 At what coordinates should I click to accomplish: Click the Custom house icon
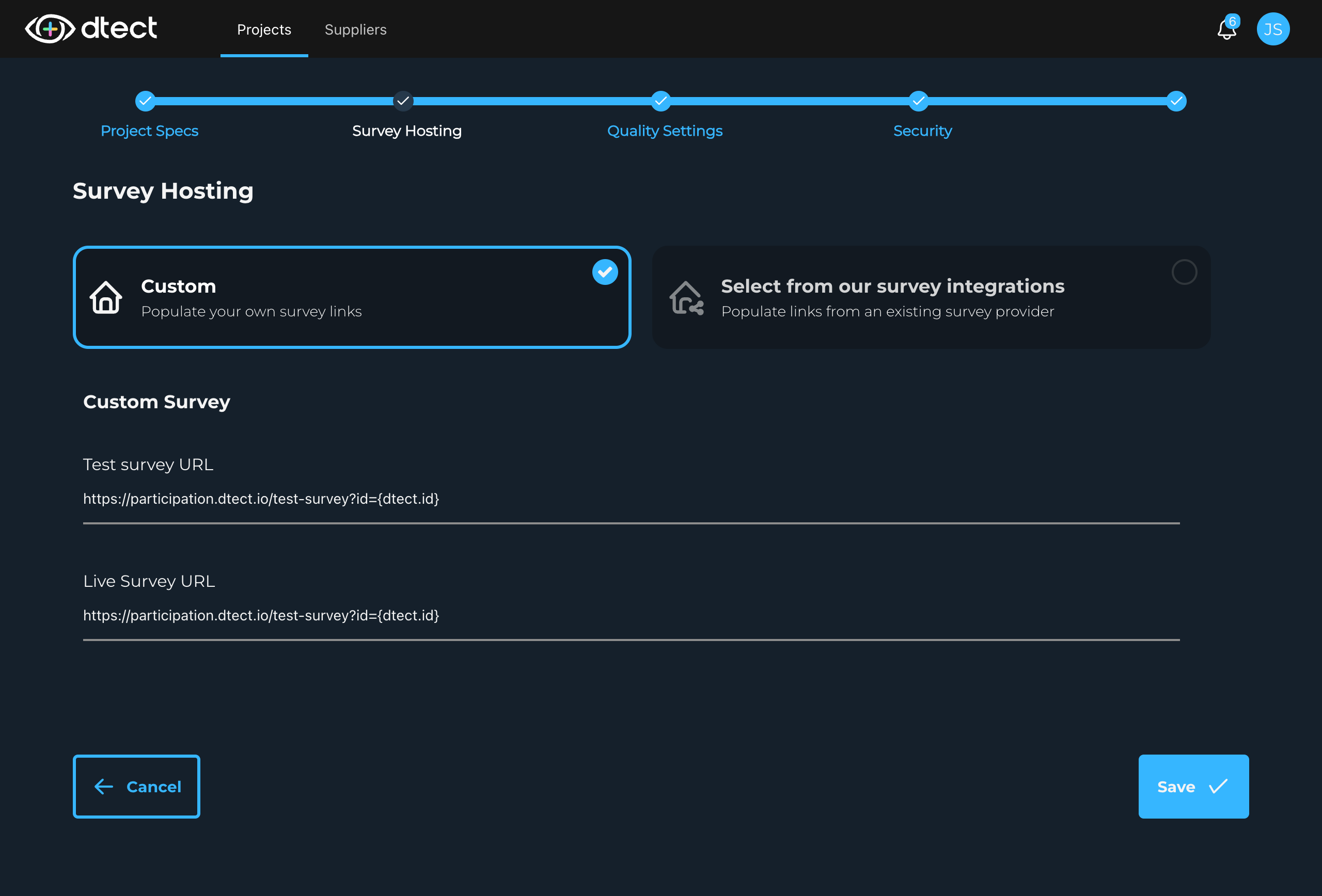click(x=106, y=297)
